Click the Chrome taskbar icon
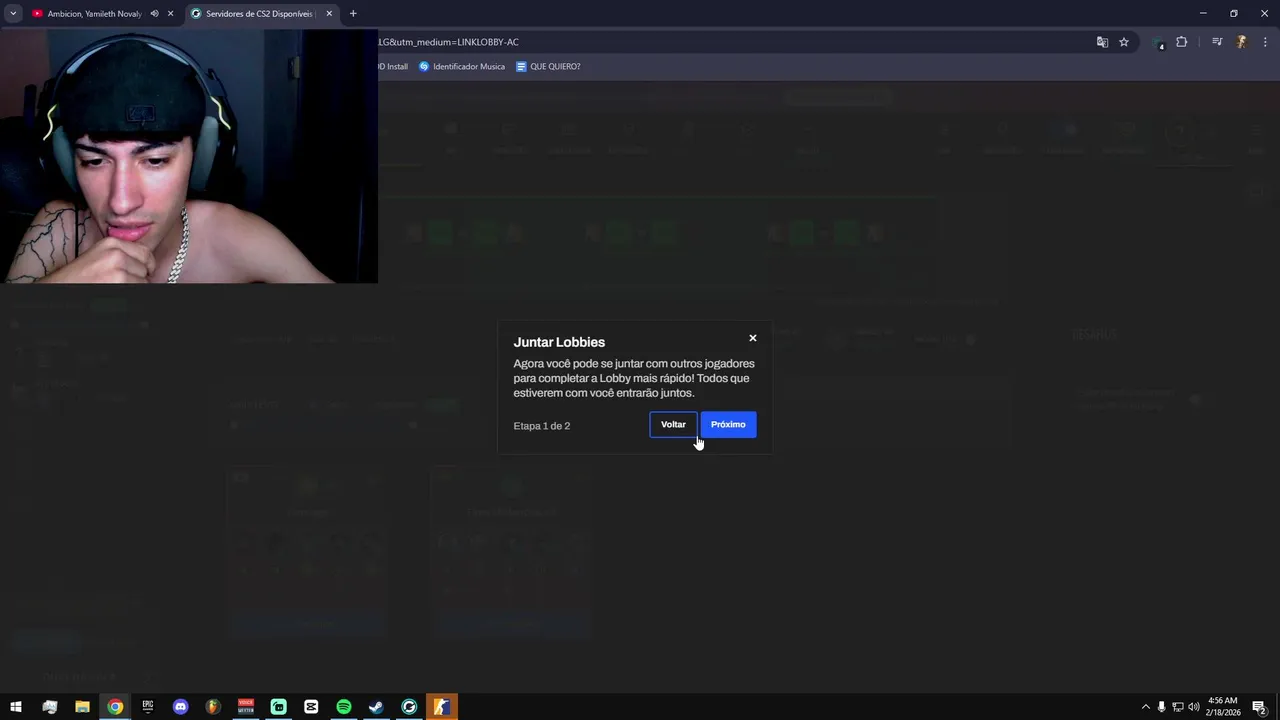Image resolution: width=1280 pixels, height=720 pixels. 115,707
